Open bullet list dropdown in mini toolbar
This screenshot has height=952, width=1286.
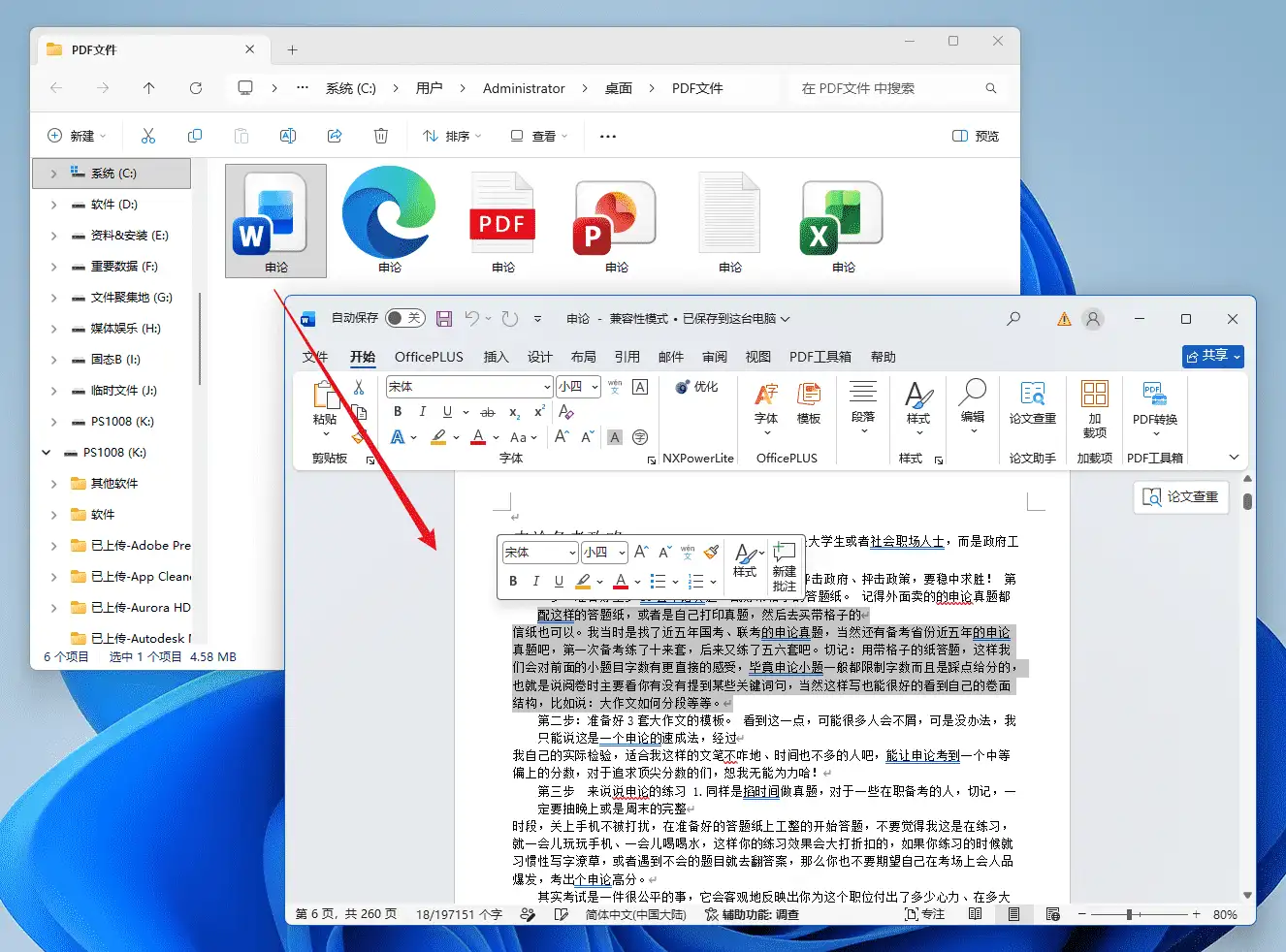click(x=675, y=582)
